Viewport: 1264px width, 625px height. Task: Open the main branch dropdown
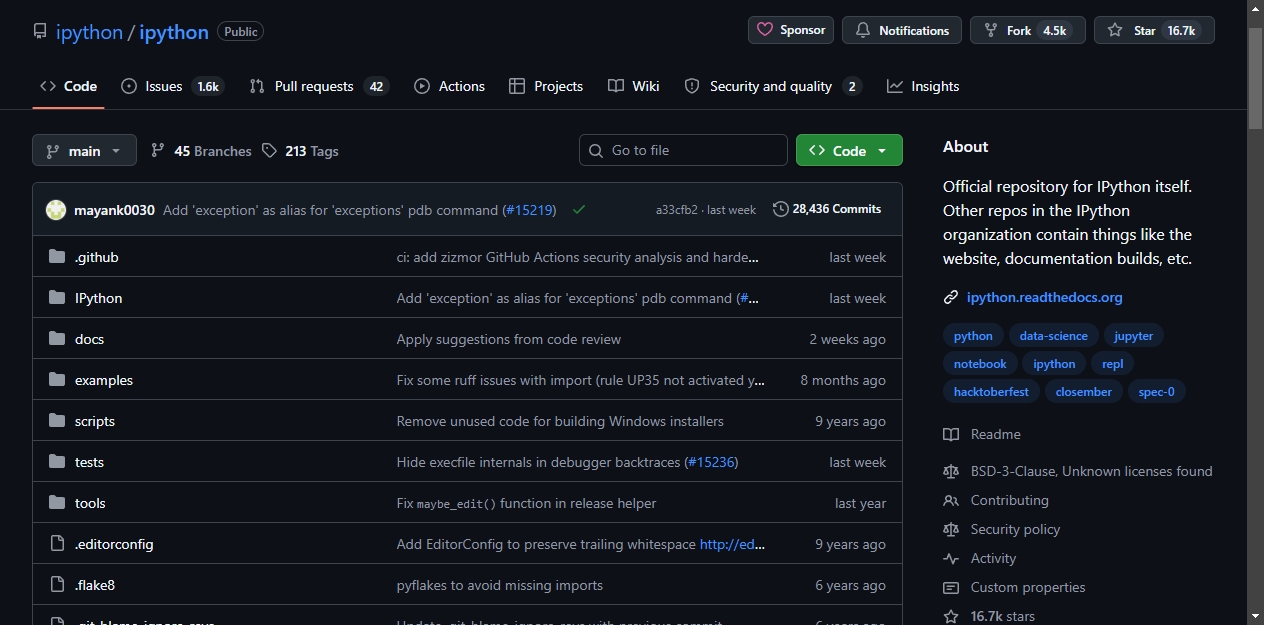(84, 150)
